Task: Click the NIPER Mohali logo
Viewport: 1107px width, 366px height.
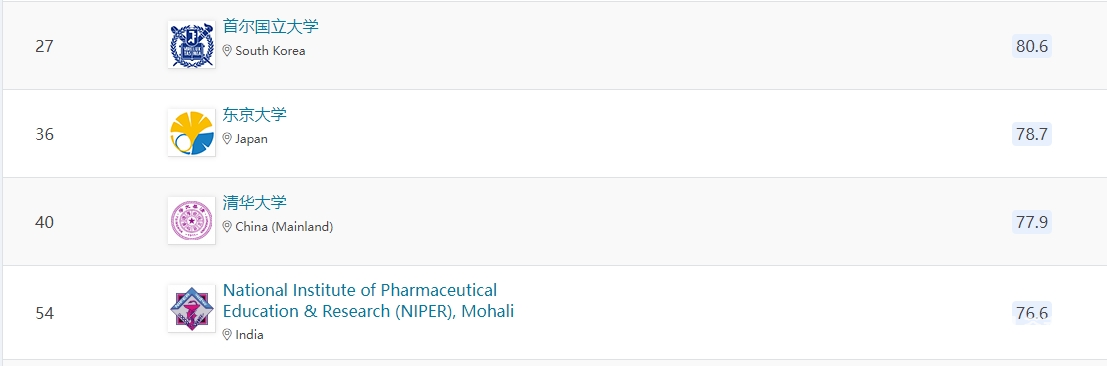Action: [x=191, y=309]
